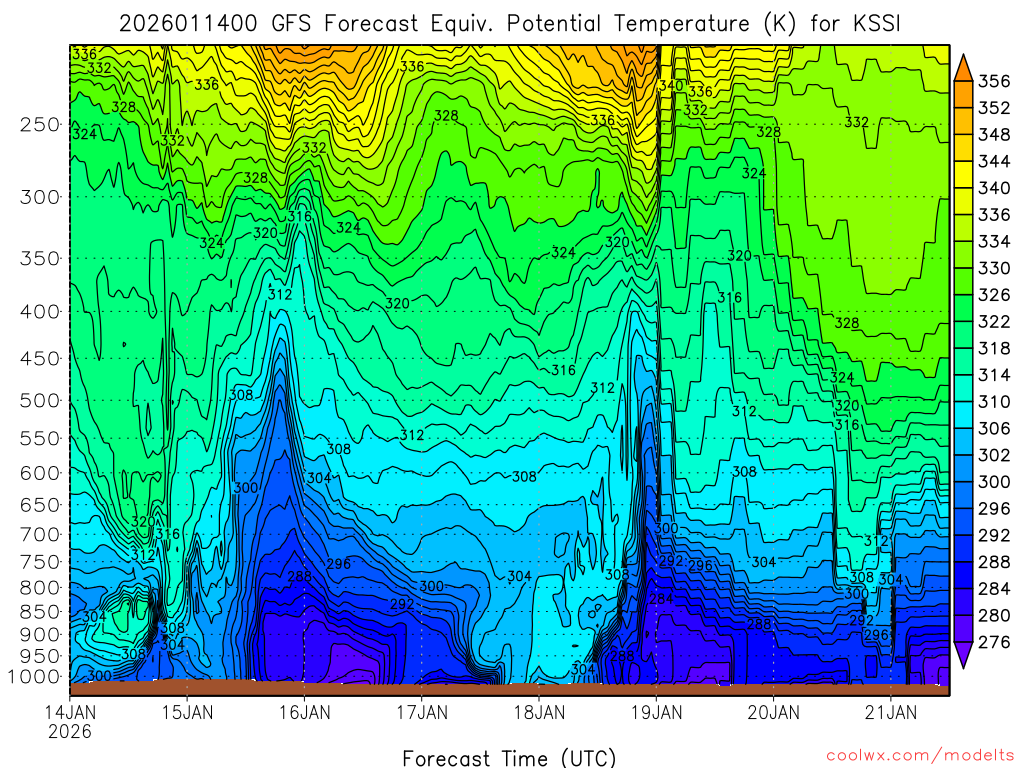Pick the 330 color-scale value
This screenshot has height=768, width=1024.
(993, 268)
